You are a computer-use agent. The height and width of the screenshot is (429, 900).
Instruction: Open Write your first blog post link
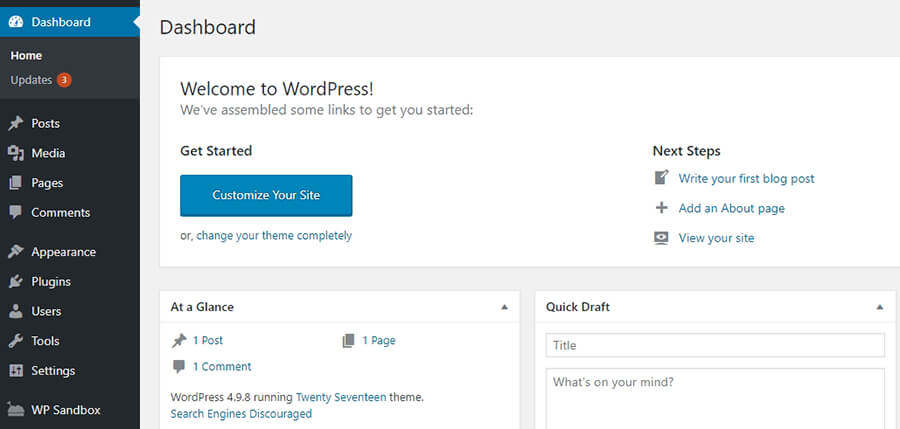[x=746, y=179]
